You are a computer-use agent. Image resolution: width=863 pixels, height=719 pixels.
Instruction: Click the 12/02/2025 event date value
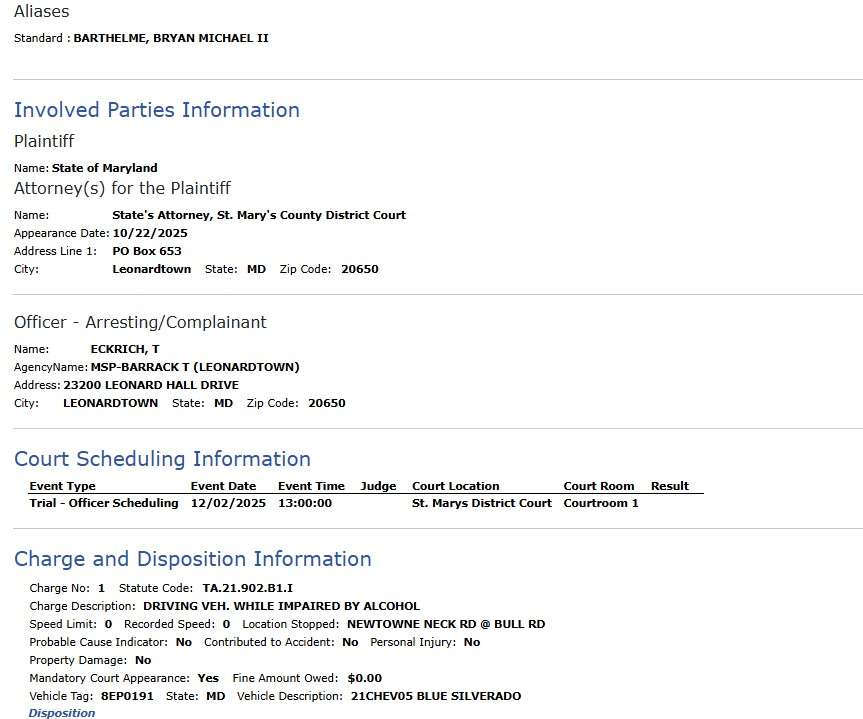tap(228, 503)
